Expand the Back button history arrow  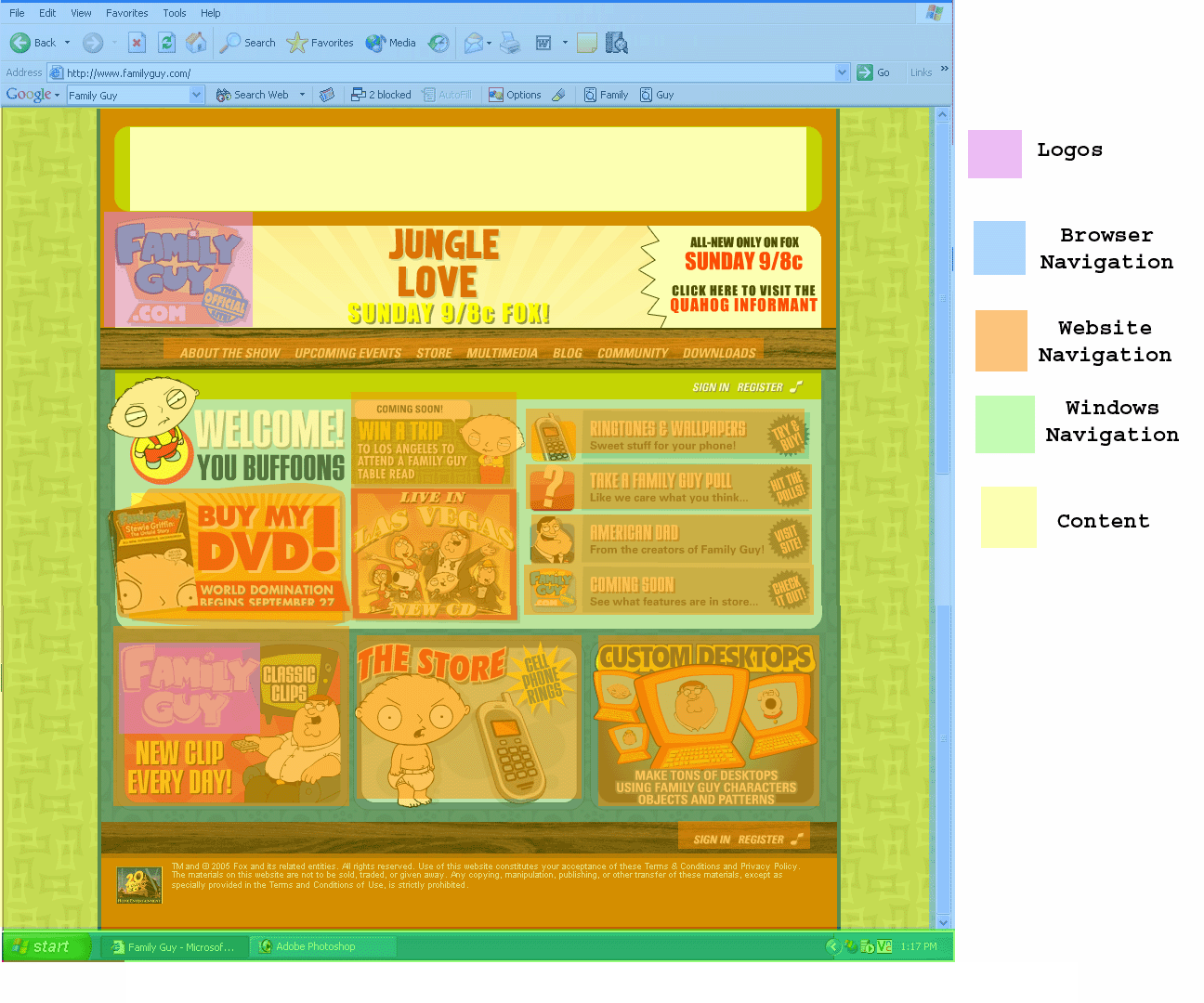[67, 43]
